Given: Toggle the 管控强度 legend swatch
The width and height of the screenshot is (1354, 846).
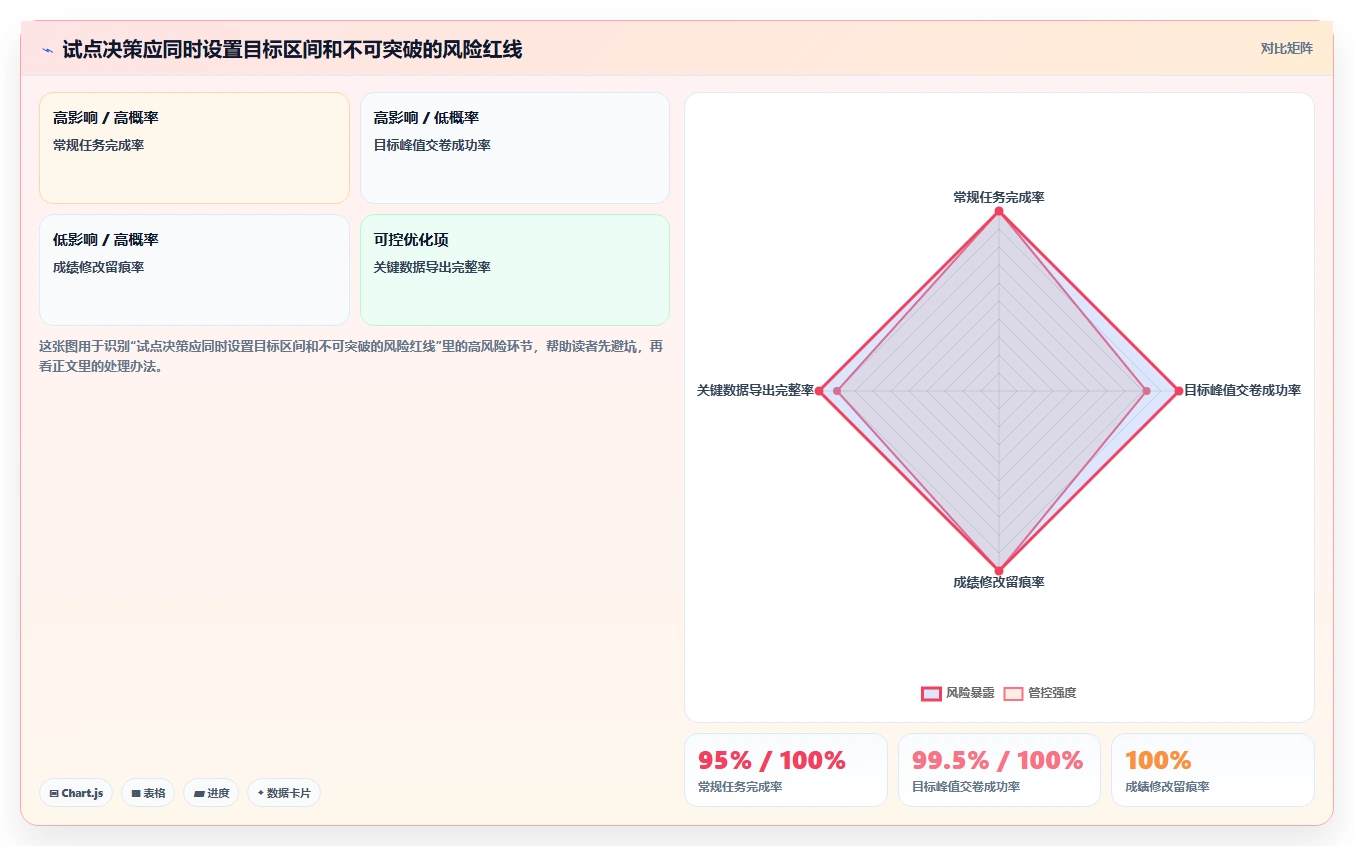Looking at the screenshot, I should click(x=1014, y=693).
